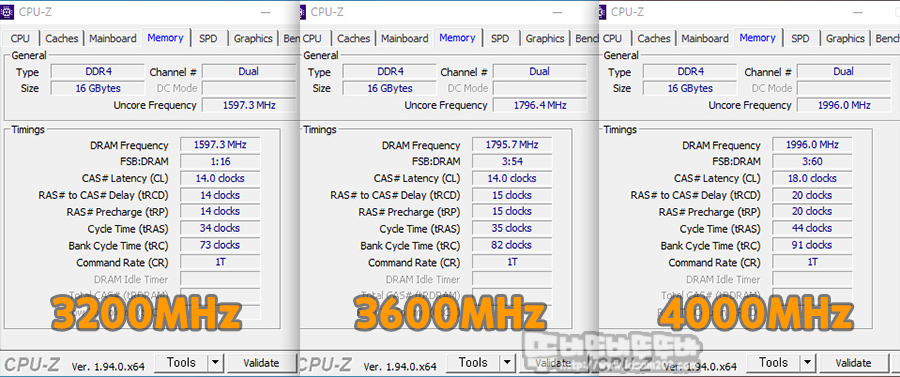This screenshot has width=900, height=377.
Task: Open Graphics tab in 1996.0 MHz window
Action: point(845,38)
